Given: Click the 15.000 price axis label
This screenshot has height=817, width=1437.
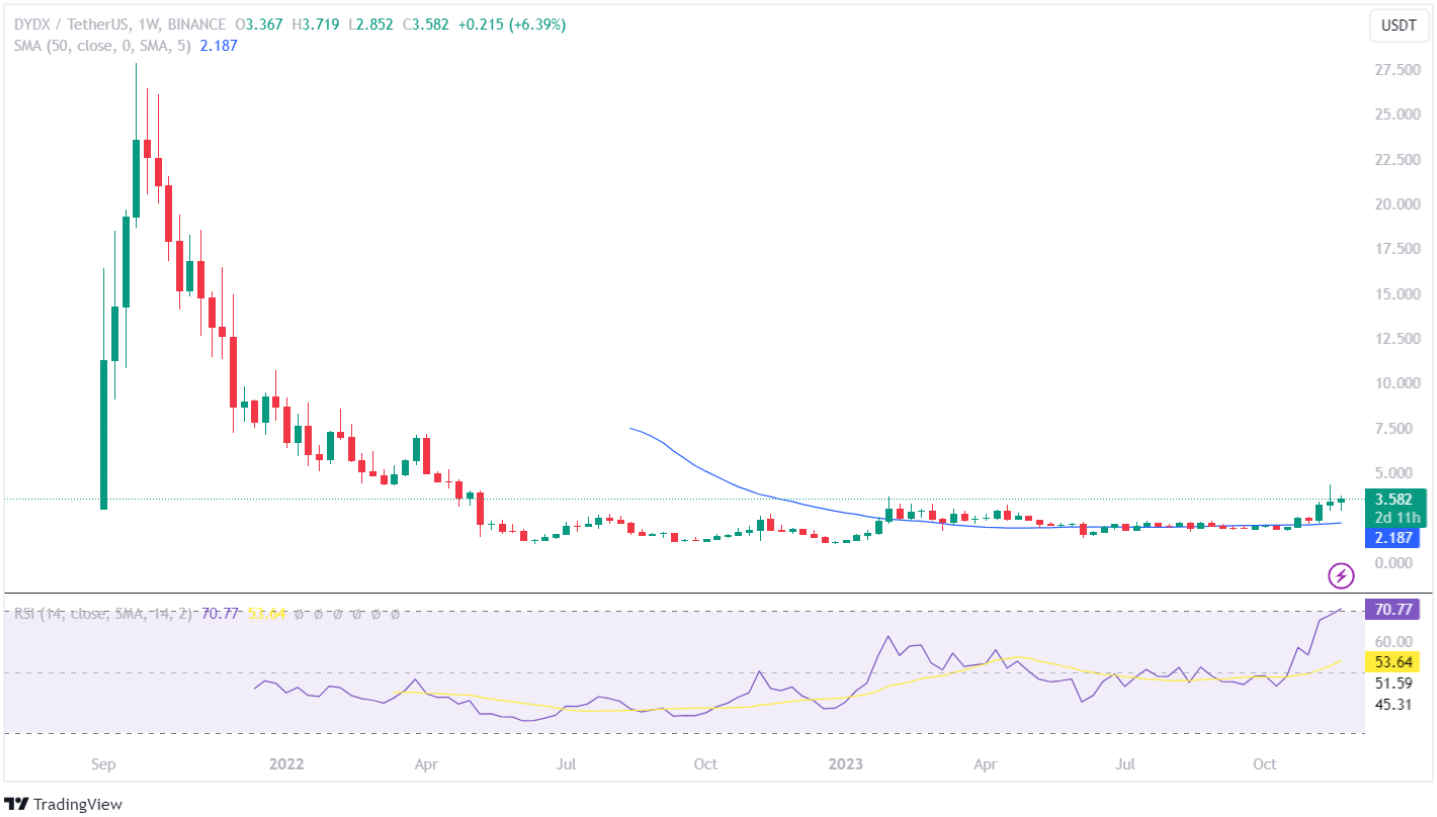Looking at the screenshot, I should click(1396, 294).
